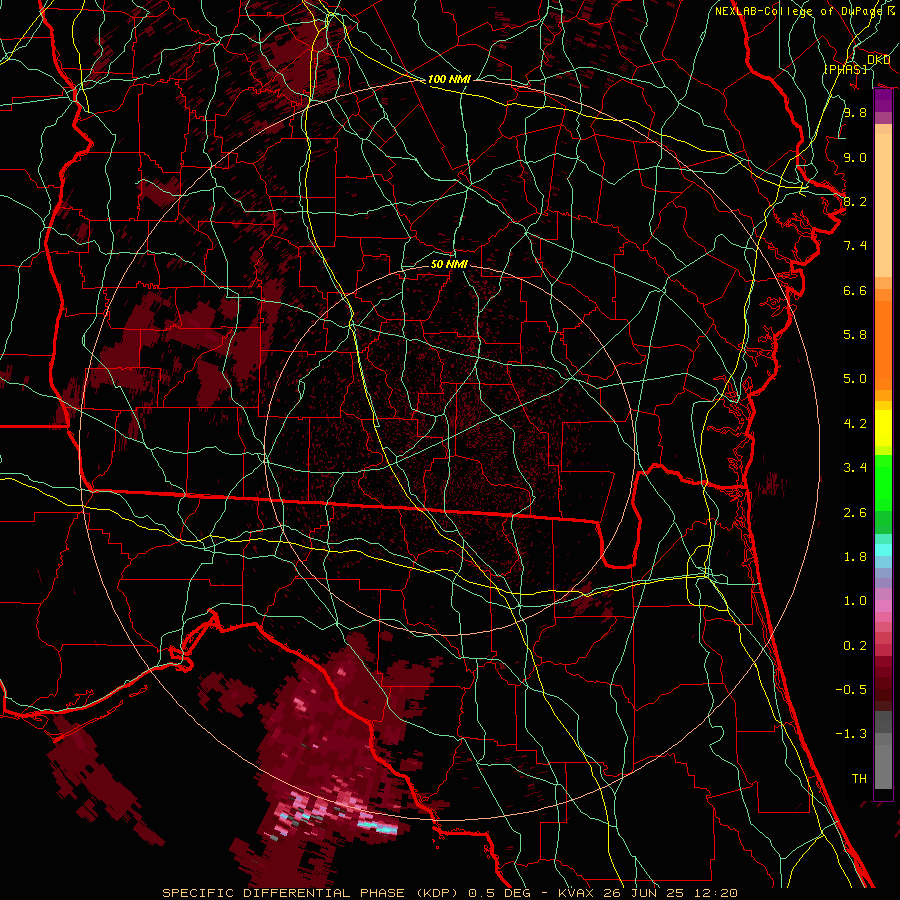
Task: Click the 5.8 value on the color scale
Action: [x=855, y=335]
